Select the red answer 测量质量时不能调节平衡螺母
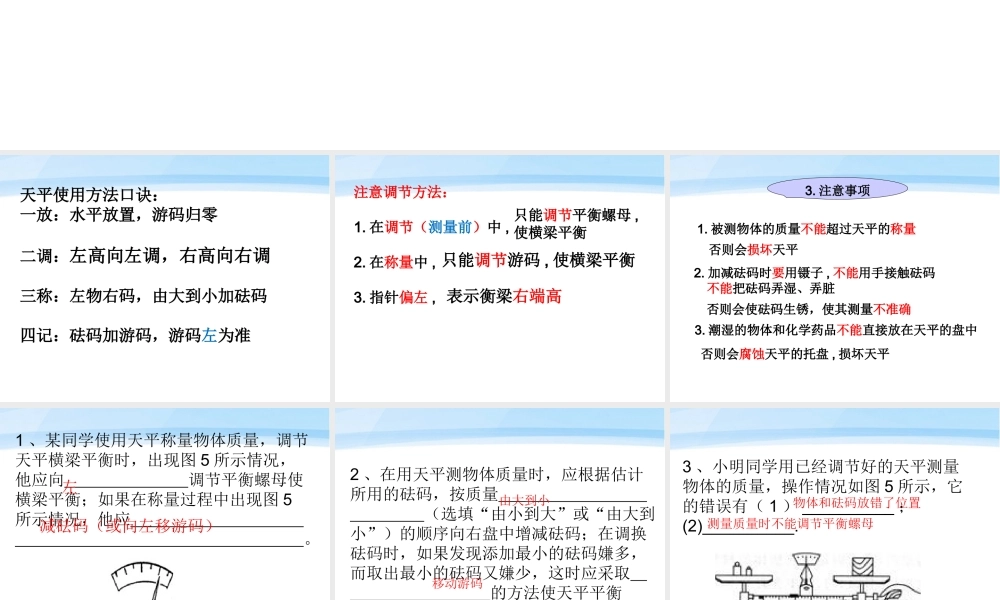The image size is (1000, 600). coord(790,524)
